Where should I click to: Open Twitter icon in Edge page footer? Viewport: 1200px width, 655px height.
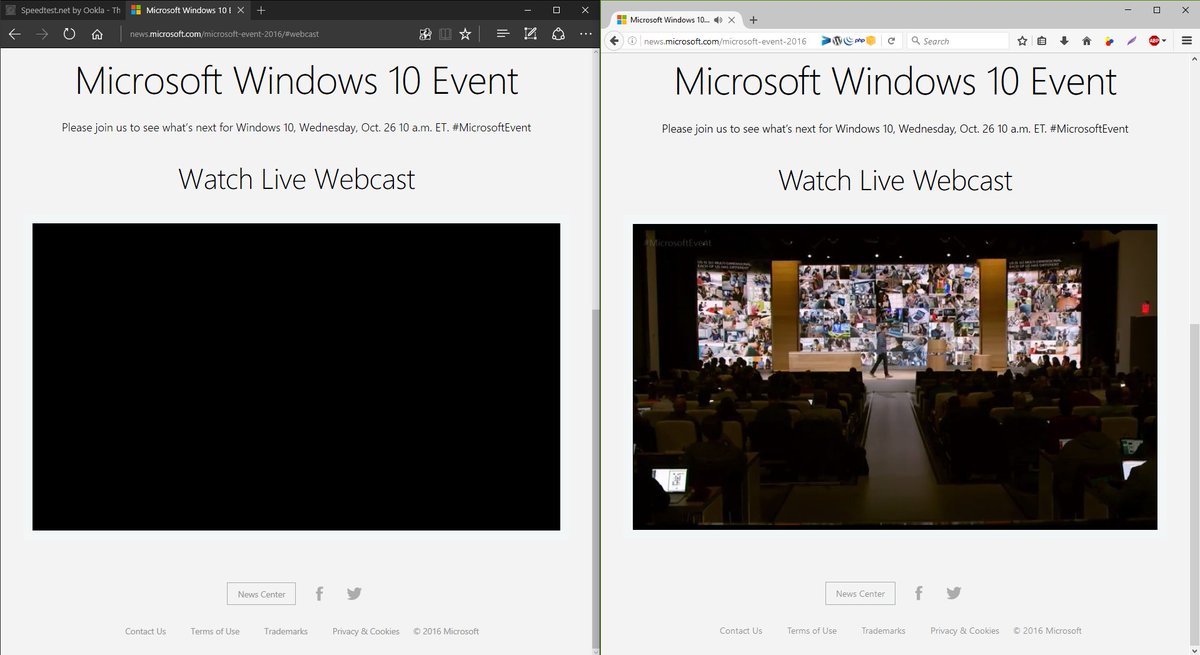tap(354, 594)
